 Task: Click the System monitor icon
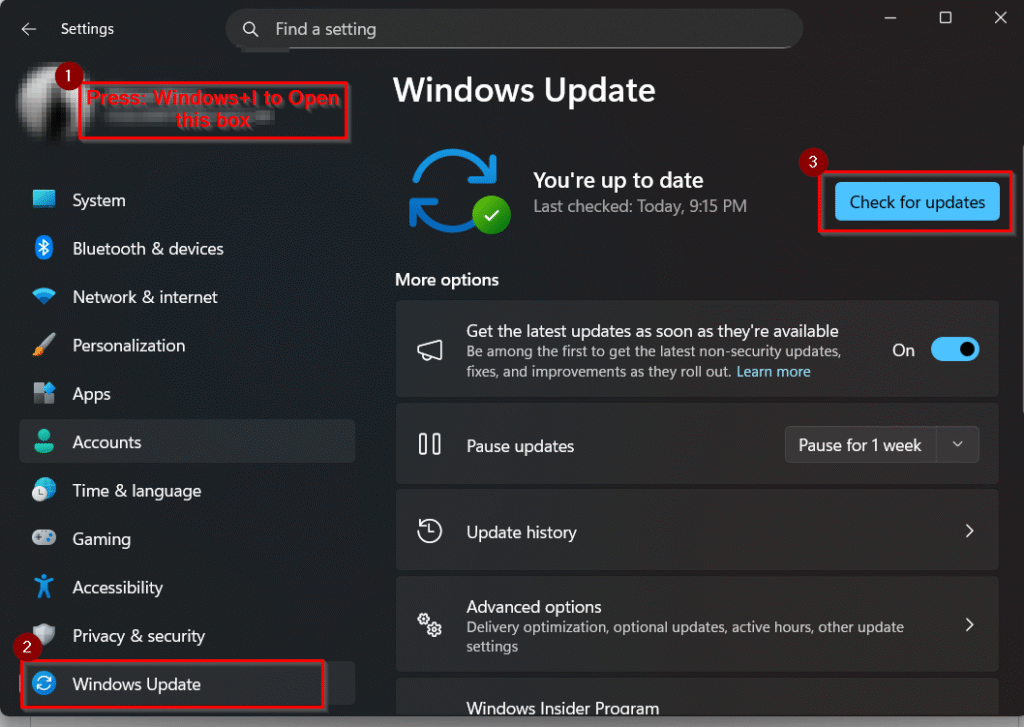44,199
